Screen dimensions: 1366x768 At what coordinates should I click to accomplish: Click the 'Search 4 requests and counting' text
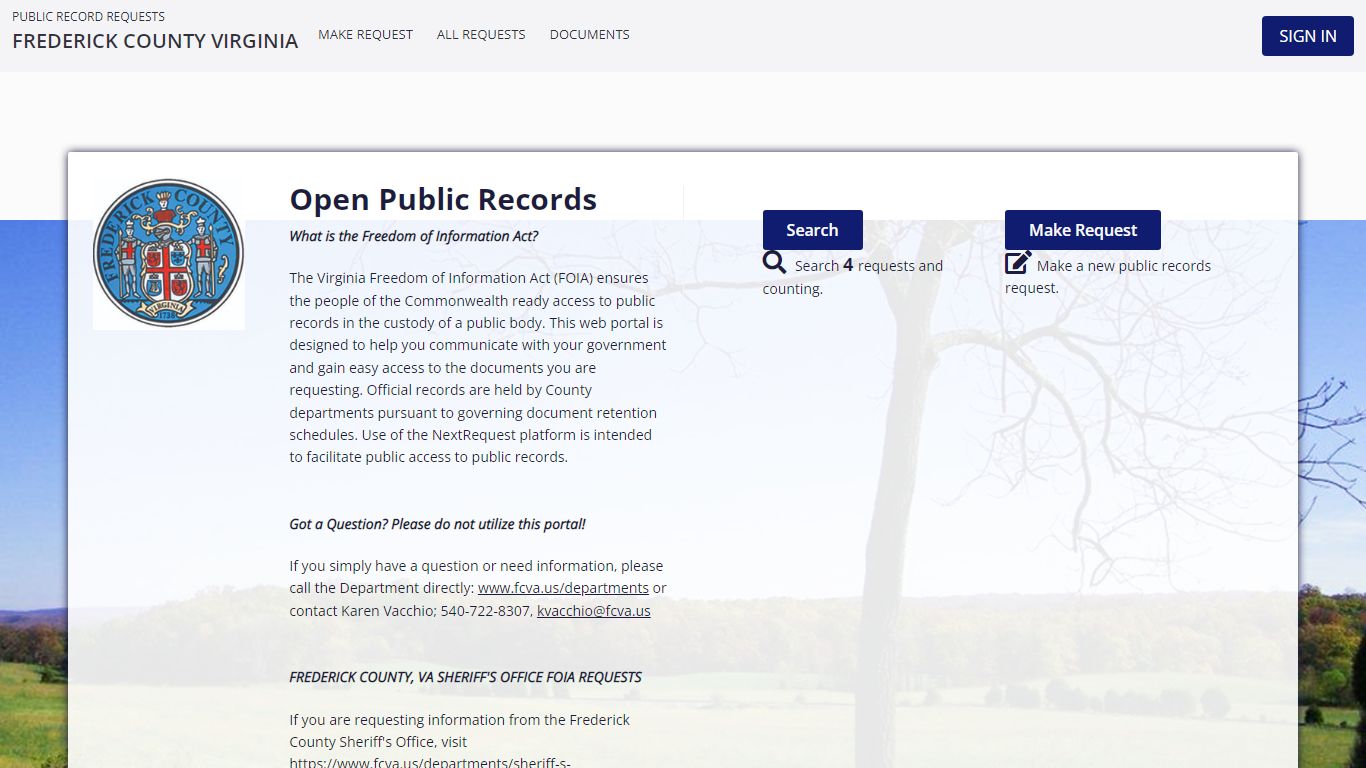[x=853, y=277]
